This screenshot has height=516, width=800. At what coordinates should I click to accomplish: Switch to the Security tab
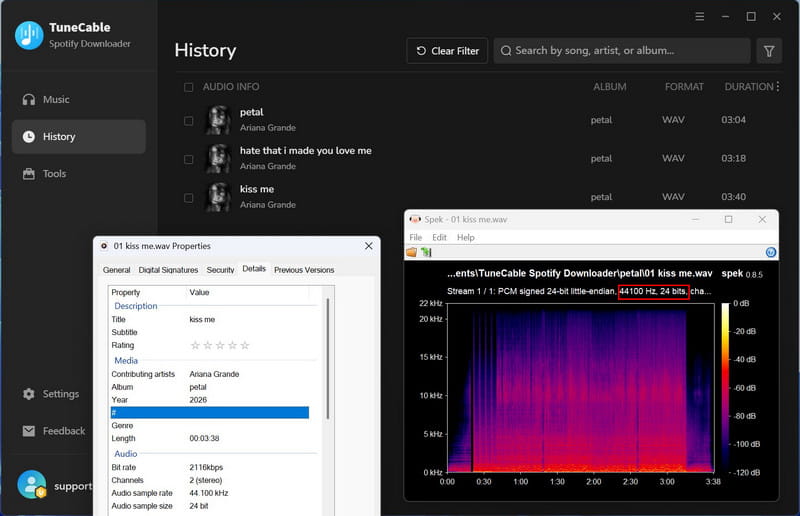[x=220, y=269]
